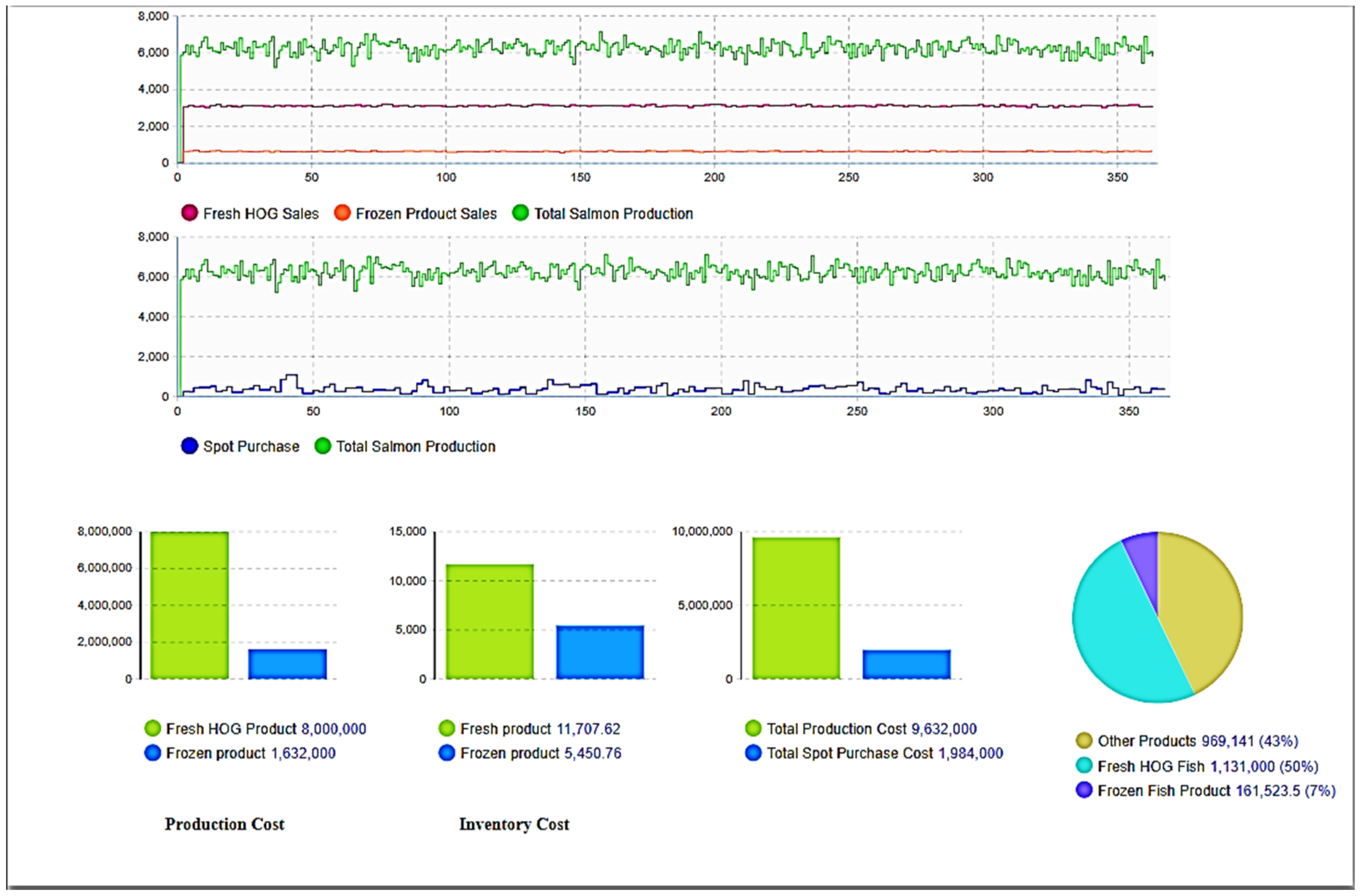
Task: Click the blue Total Spot Purchase Cost bar
Action: (906, 664)
